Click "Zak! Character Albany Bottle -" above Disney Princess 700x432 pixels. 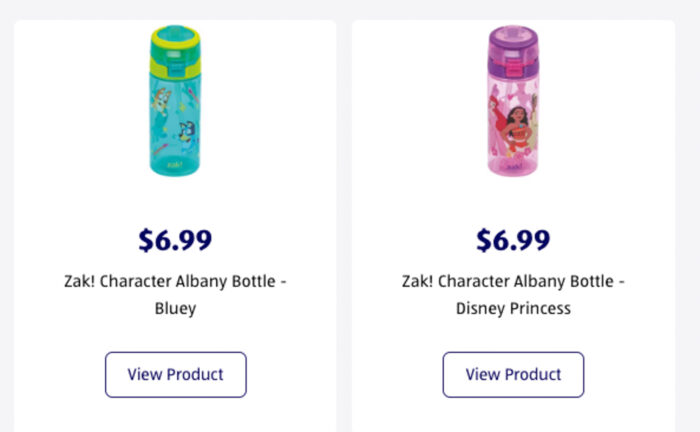point(513,282)
